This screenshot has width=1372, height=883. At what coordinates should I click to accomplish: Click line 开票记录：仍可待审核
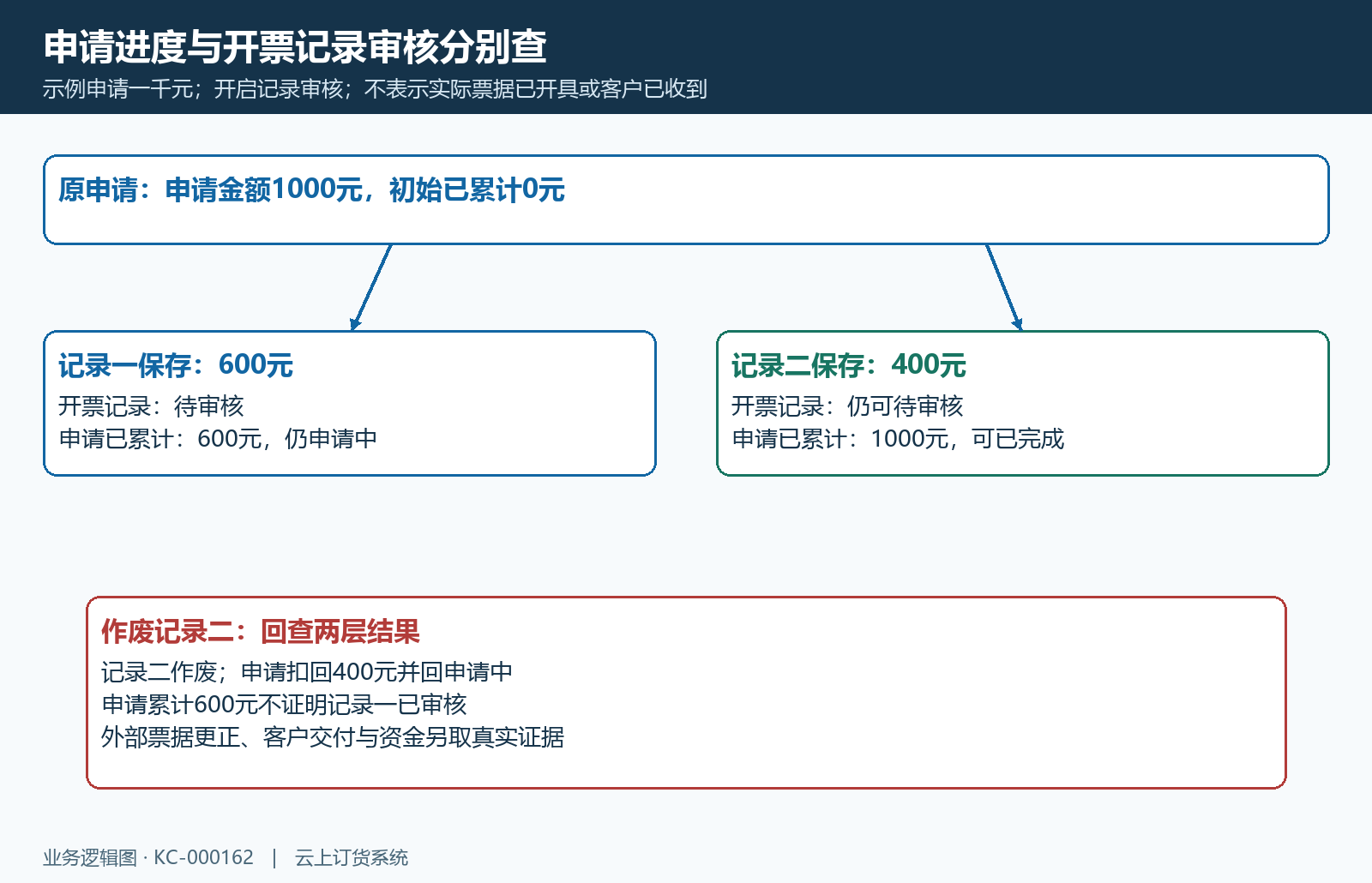(847, 405)
